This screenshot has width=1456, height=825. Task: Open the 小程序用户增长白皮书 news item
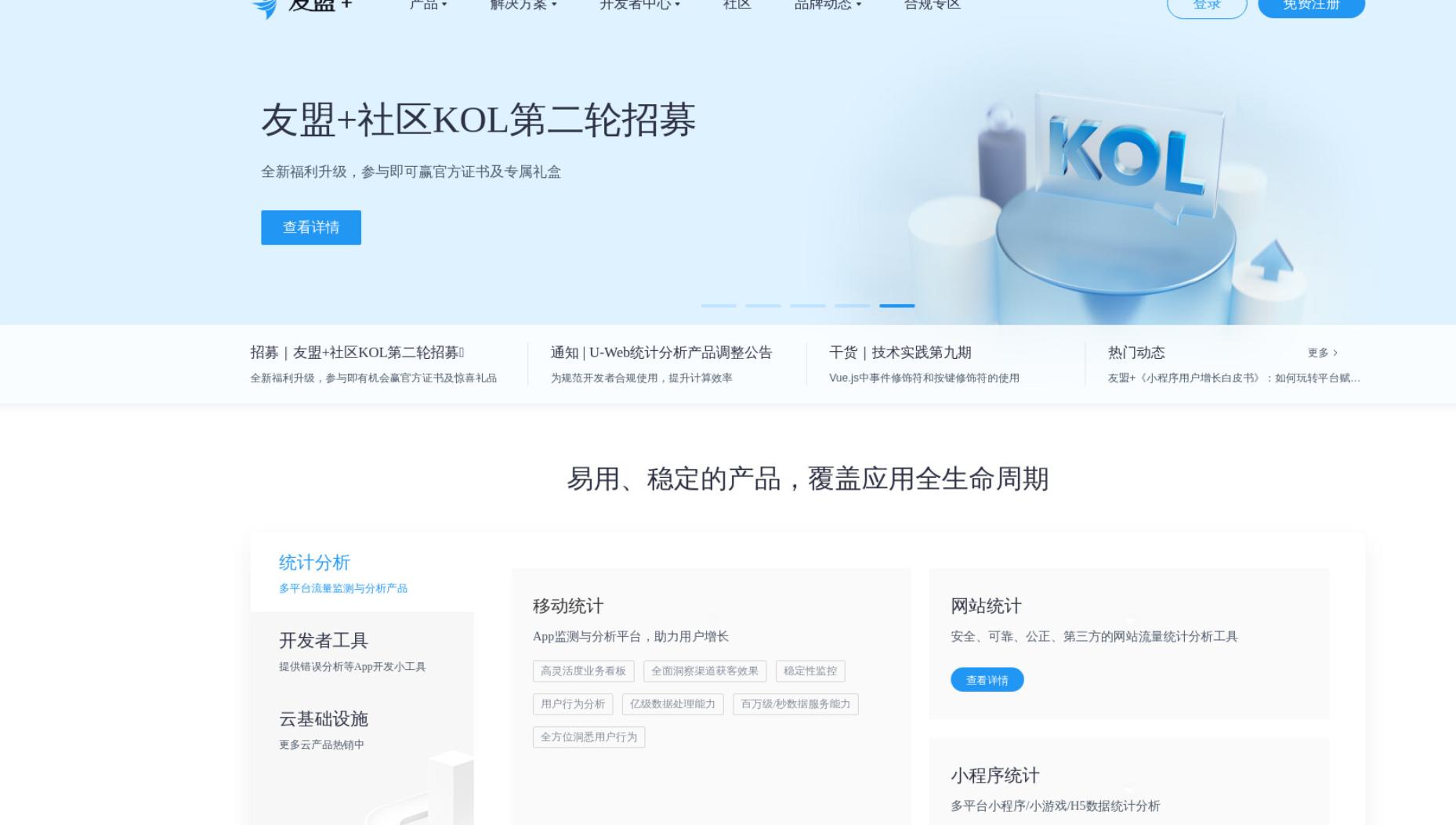(1233, 378)
